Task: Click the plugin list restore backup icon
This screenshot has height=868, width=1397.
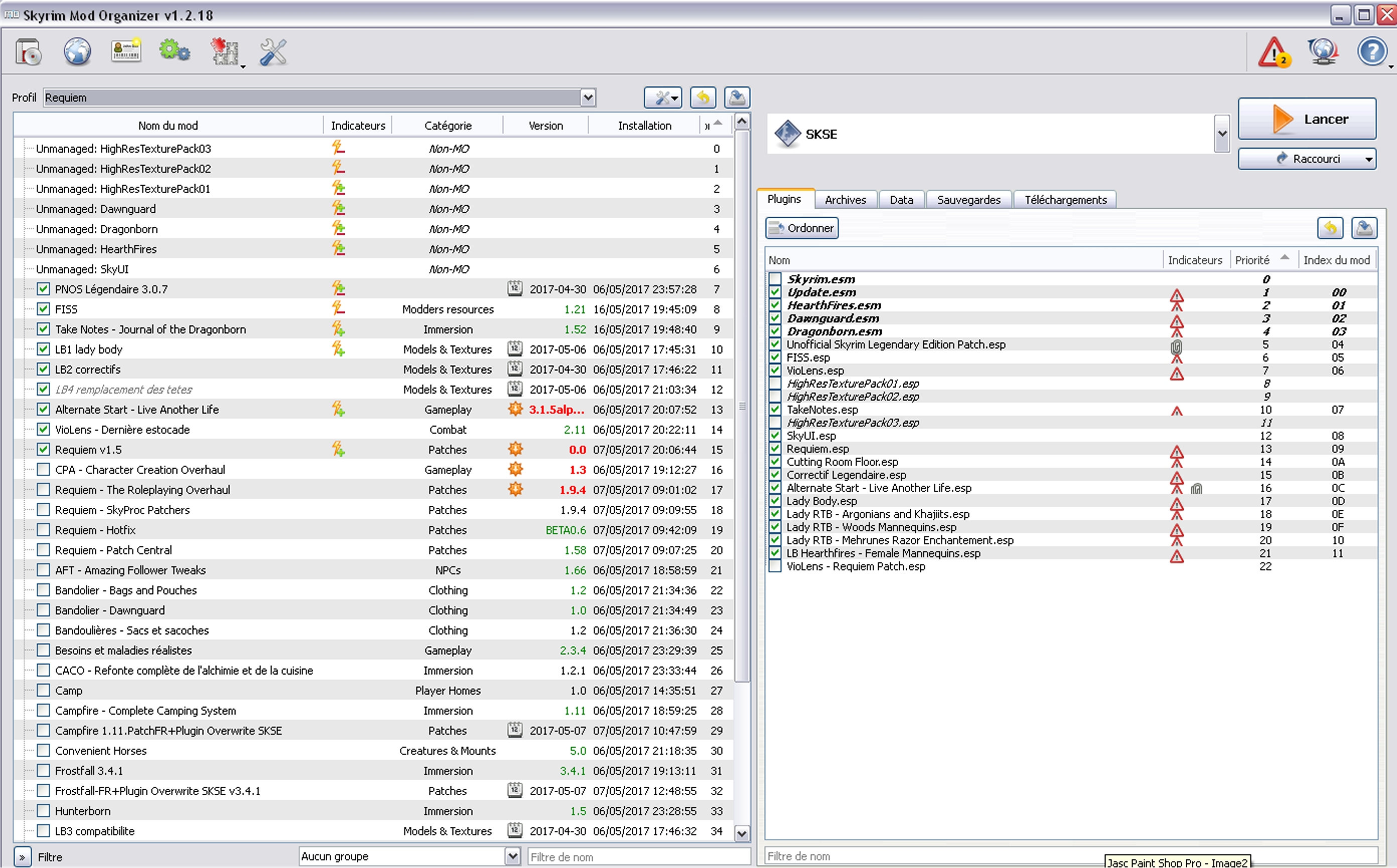Action: pos(1330,228)
